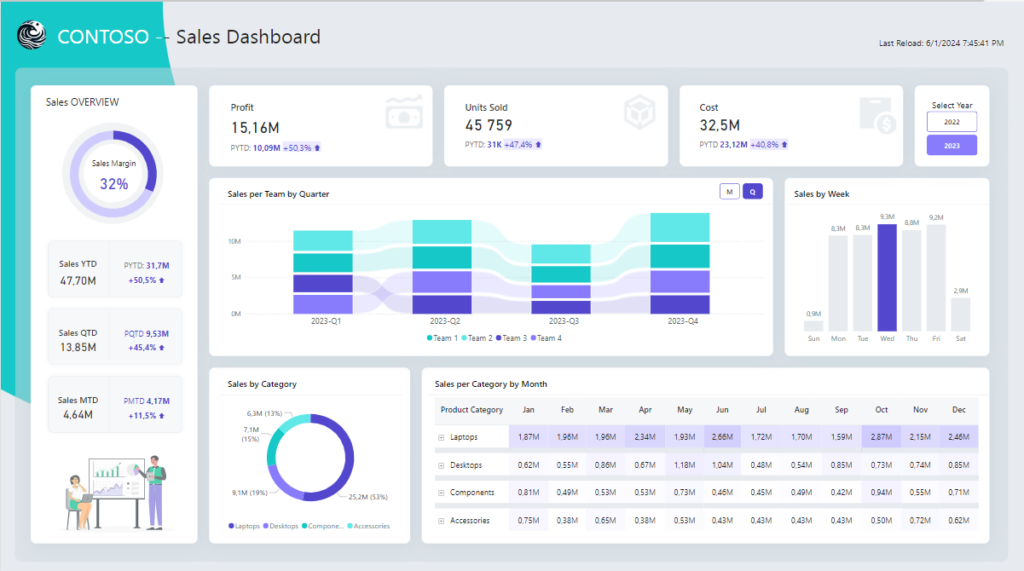
Task: Click the Sales Margin 32% gauge
Action: (x=114, y=174)
